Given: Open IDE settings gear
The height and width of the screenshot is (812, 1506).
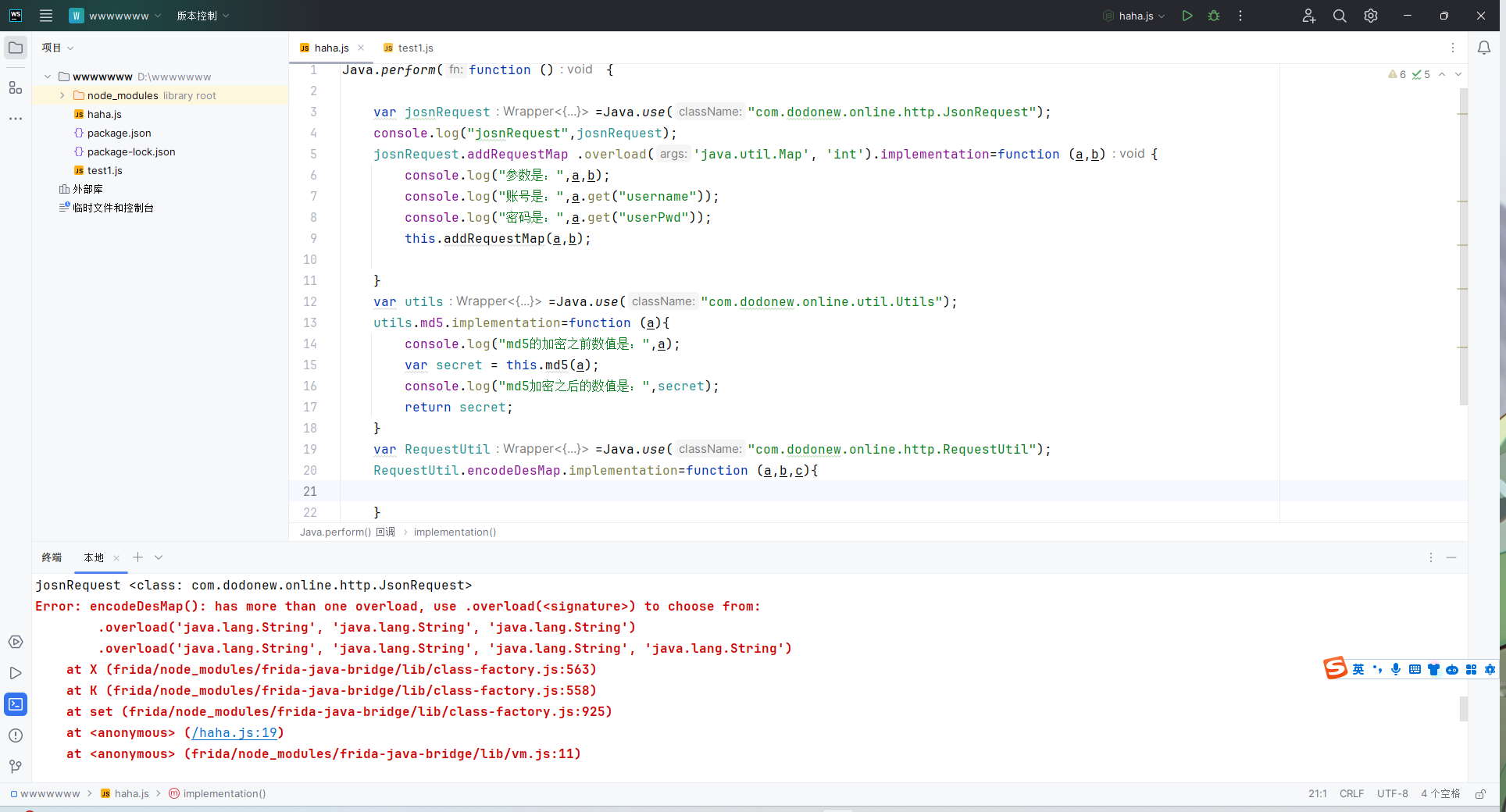Looking at the screenshot, I should point(1371,16).
